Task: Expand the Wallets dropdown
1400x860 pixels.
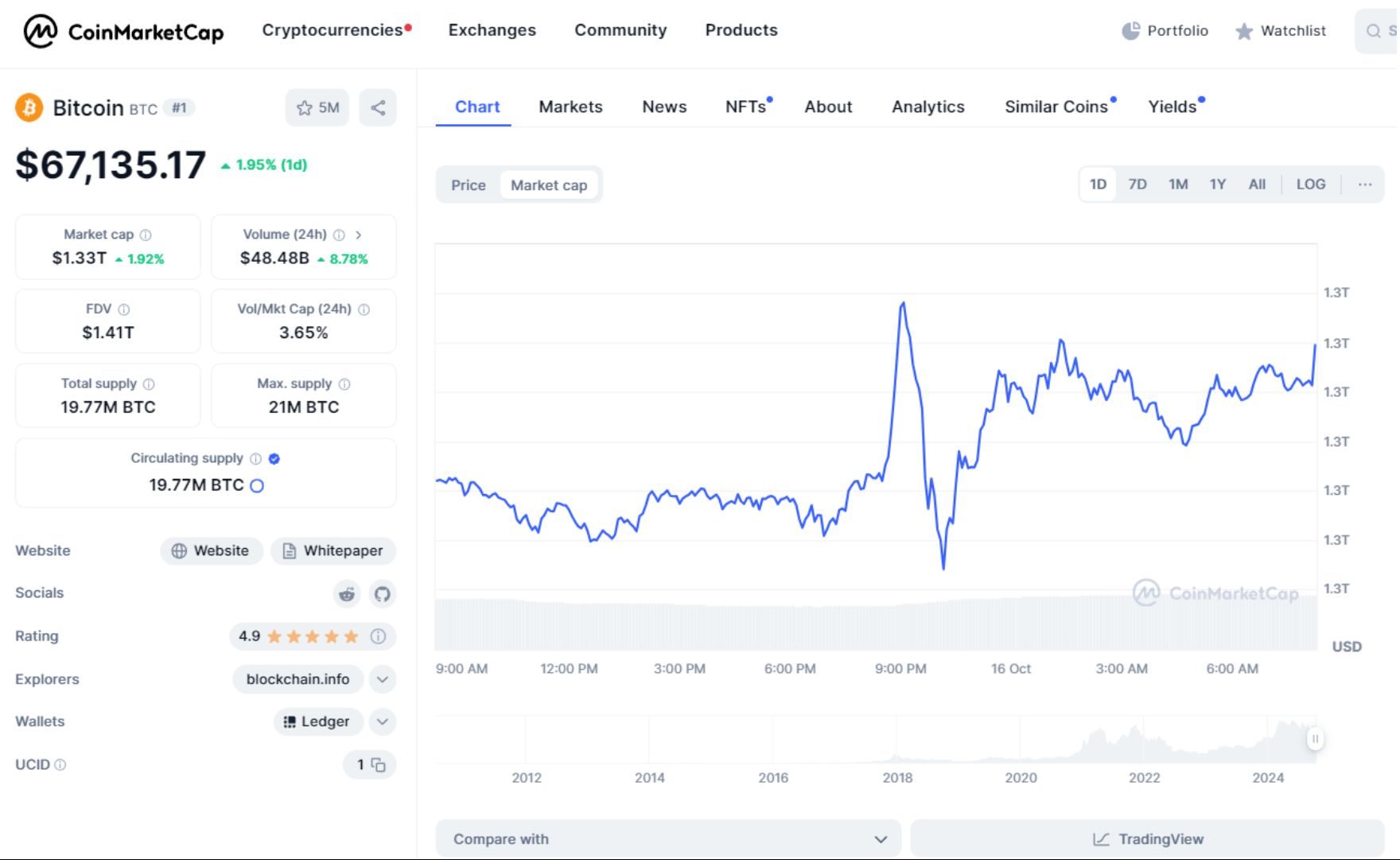Action: click(382, 722)
